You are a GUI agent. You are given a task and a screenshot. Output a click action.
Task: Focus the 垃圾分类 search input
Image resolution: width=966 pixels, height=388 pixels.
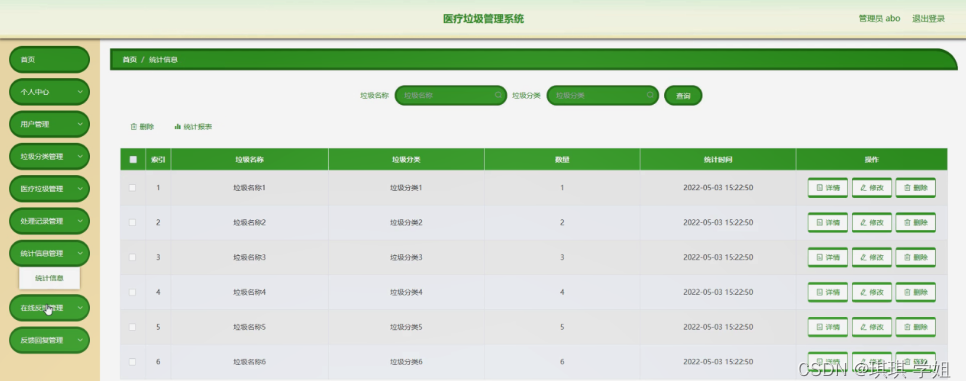tap(603, 95)
